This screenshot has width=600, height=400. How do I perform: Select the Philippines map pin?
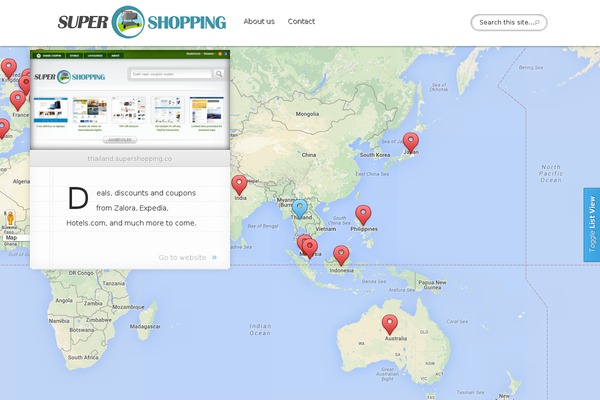[x=363, y=215]
